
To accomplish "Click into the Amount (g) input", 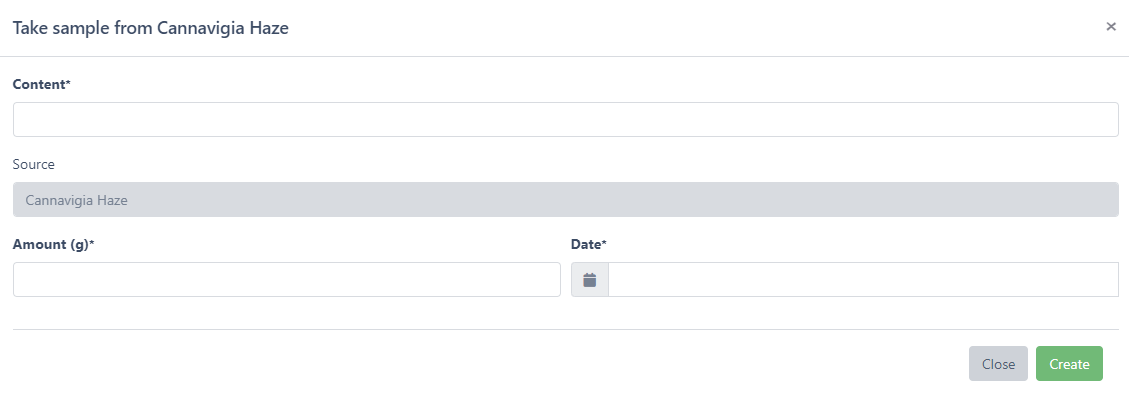I will (x=286, y=280).
